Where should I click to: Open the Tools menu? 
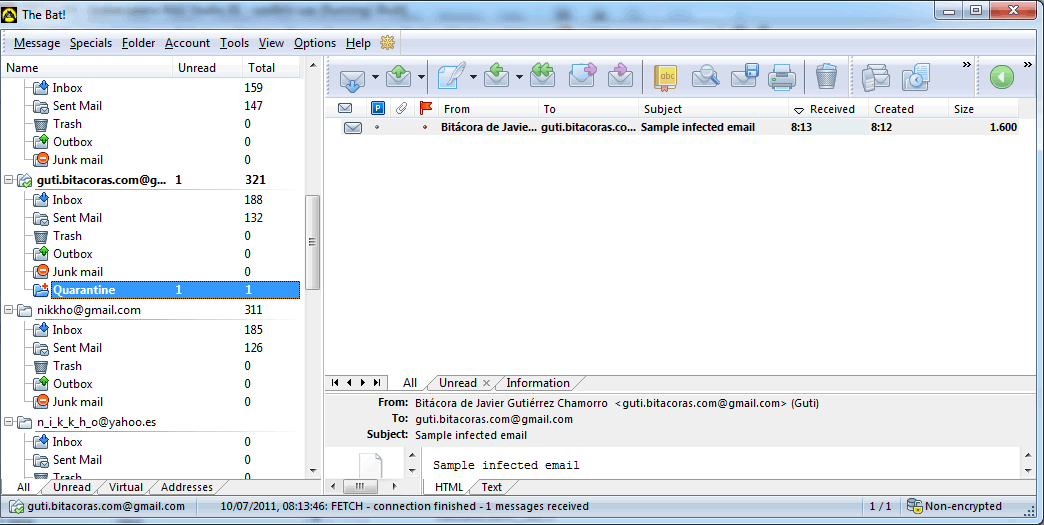point(234,43)
